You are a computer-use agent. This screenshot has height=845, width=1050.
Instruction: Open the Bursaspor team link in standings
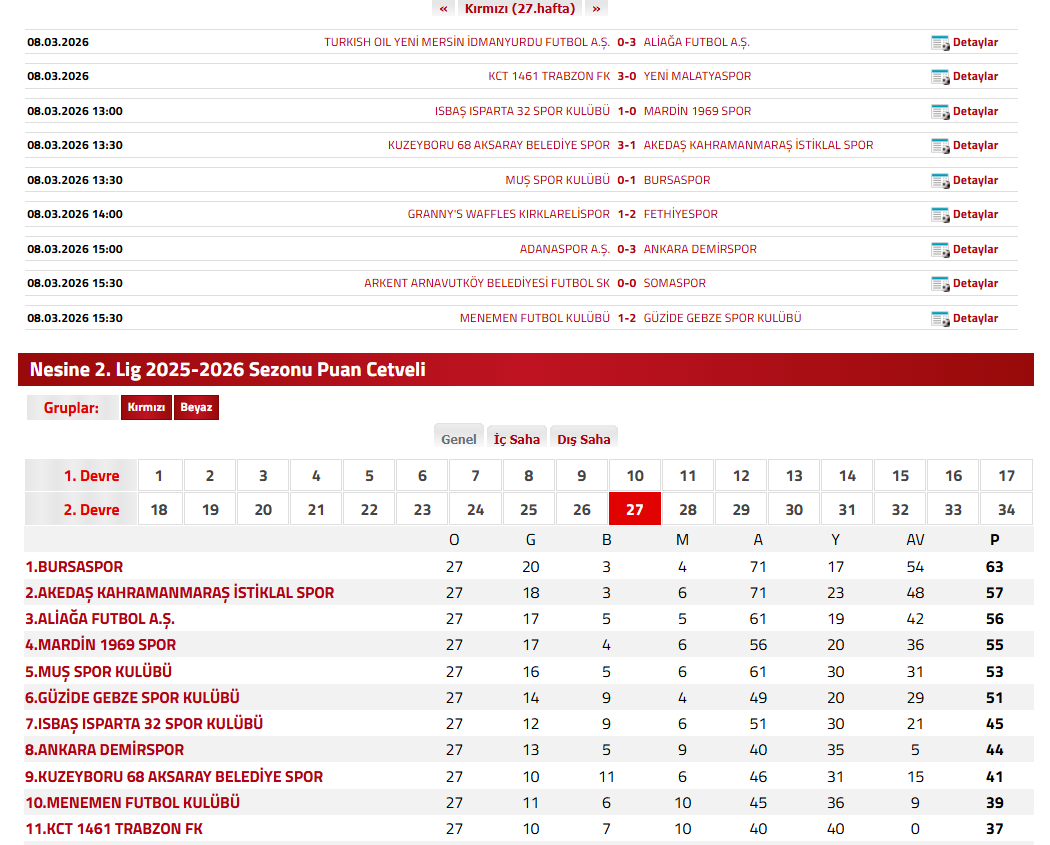(x=74, y=567)
